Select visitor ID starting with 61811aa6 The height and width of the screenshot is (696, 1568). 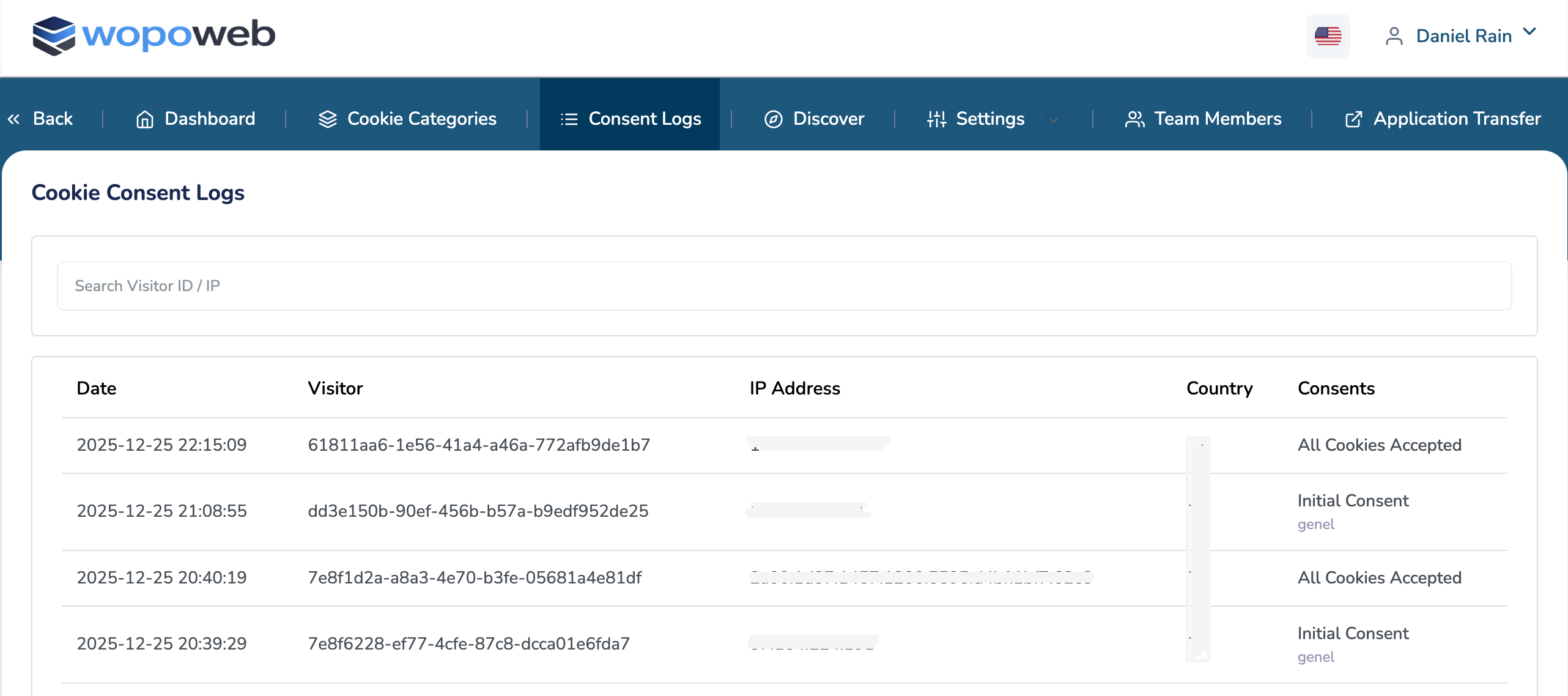pos(478,445)
